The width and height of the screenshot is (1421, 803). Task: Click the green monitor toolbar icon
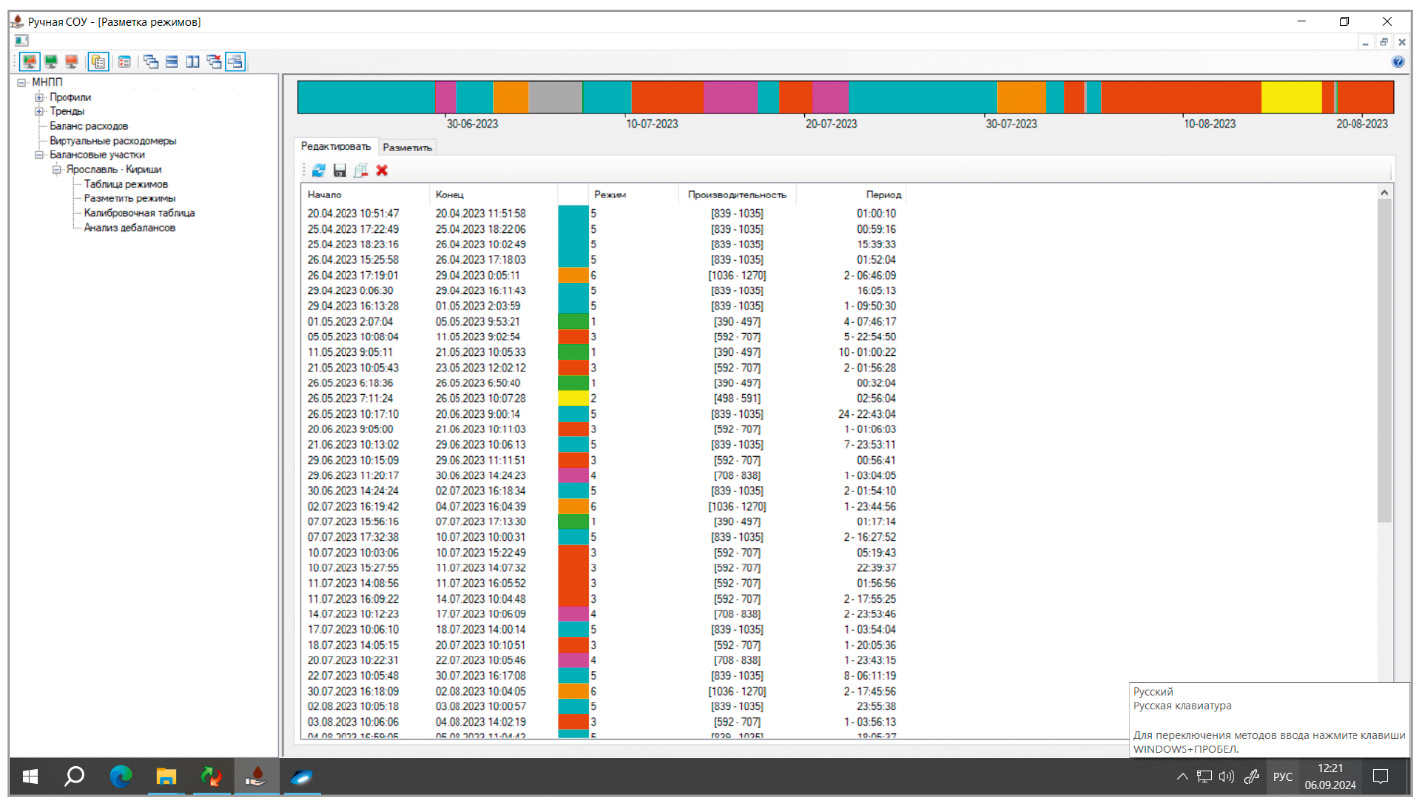51,62
